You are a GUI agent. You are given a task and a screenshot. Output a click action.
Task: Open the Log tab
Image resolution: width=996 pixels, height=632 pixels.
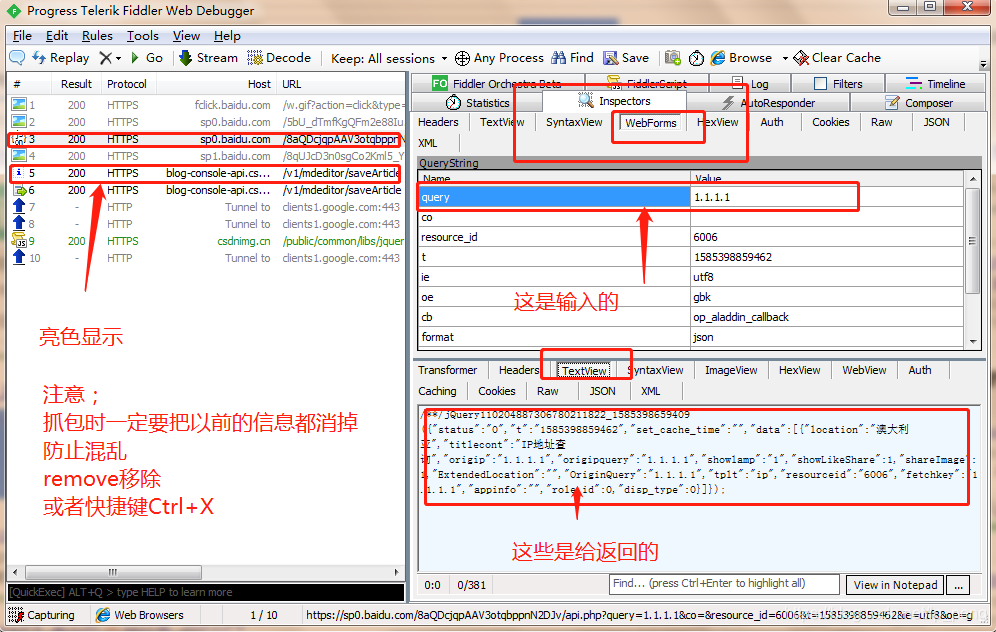750,84
